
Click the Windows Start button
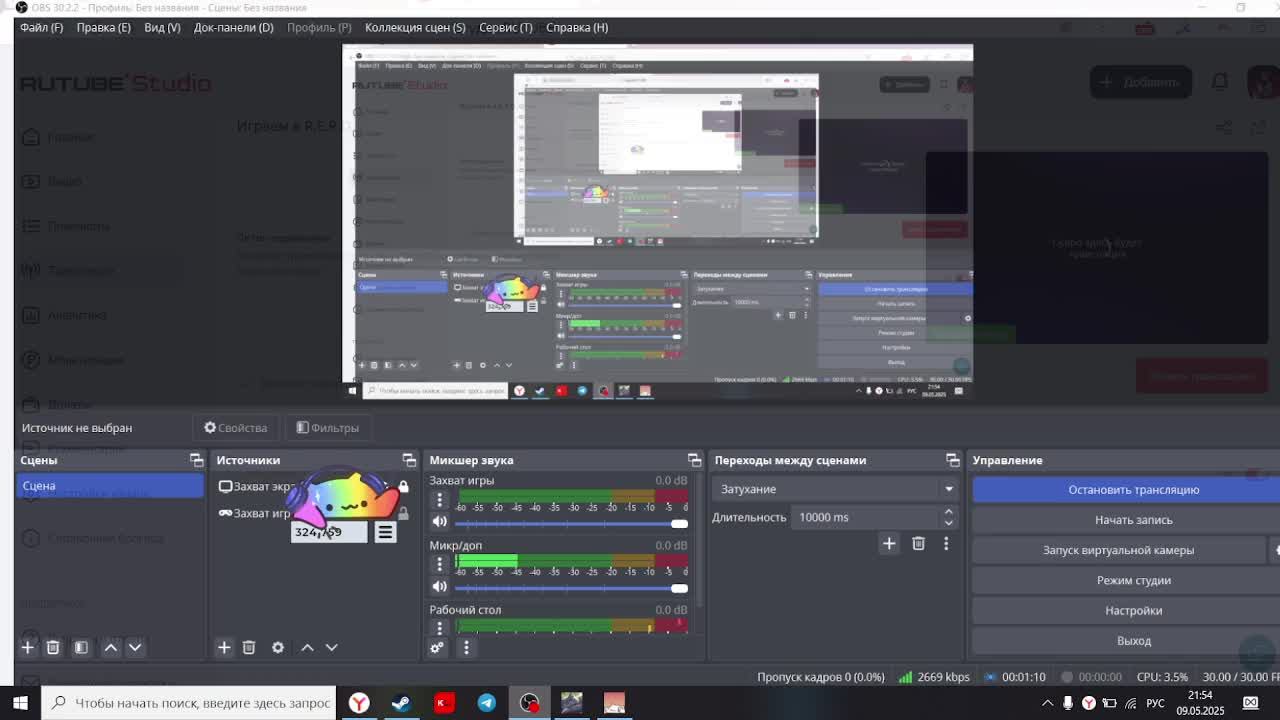click(x=20, y=703)
